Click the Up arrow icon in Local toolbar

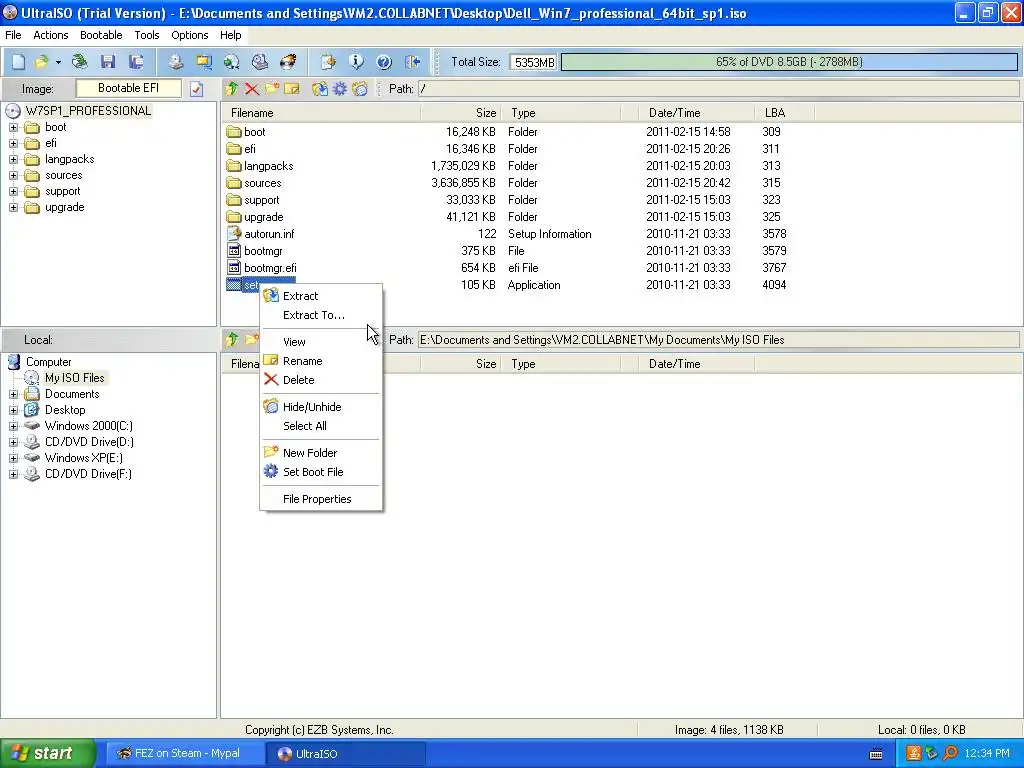pyautogui.click(x=232, y=339)
